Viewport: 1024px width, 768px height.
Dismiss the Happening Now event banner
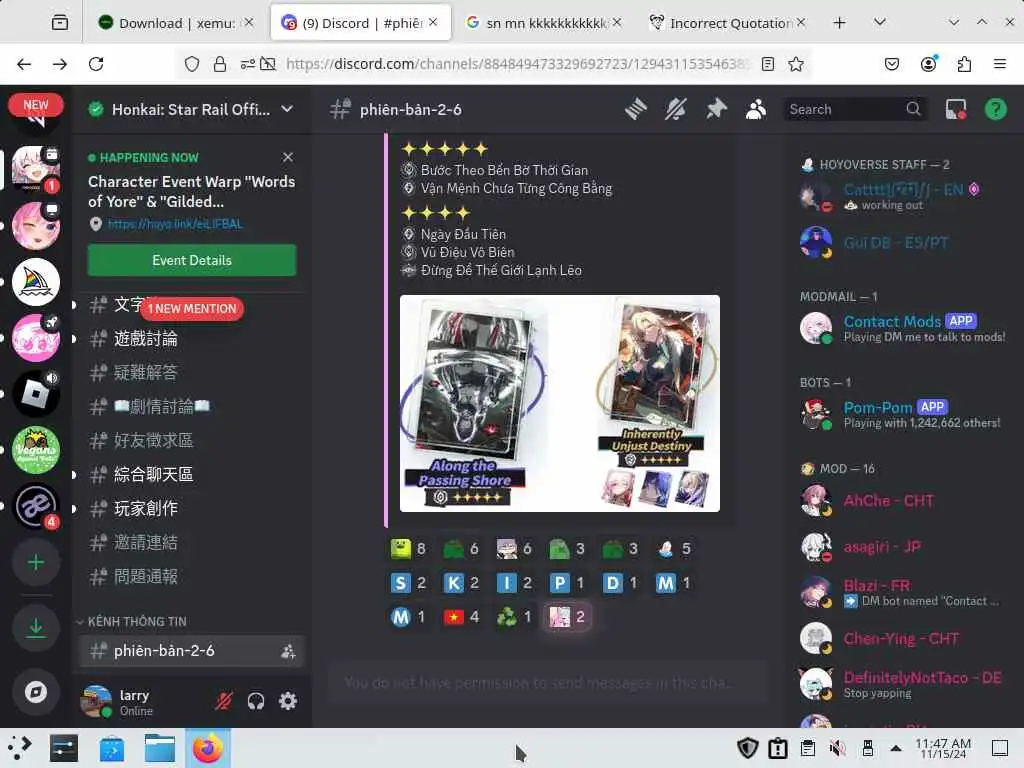(x=288, y=157)
